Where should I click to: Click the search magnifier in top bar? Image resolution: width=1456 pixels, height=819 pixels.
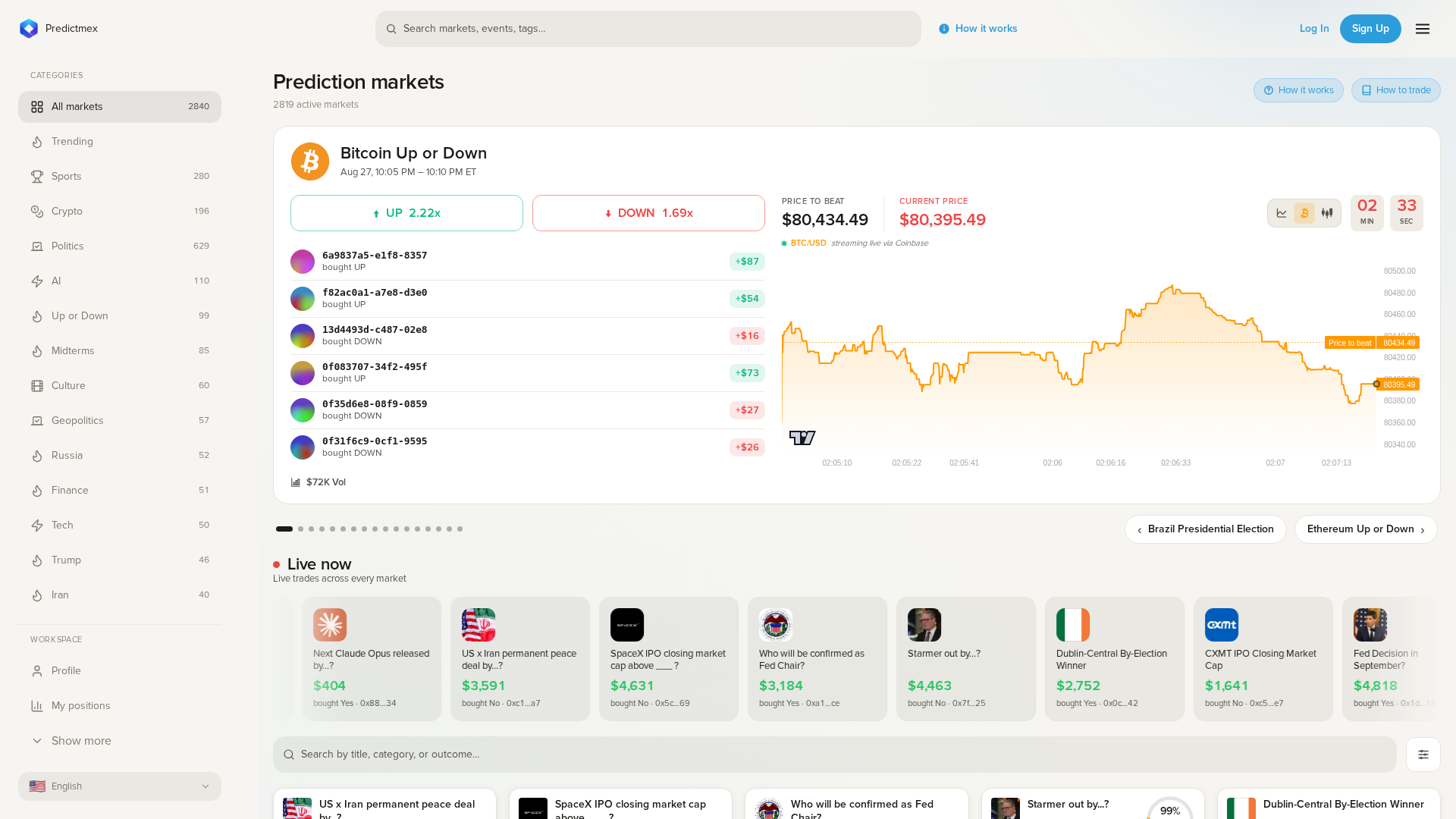pyautogui.click(x=391, y=29)
